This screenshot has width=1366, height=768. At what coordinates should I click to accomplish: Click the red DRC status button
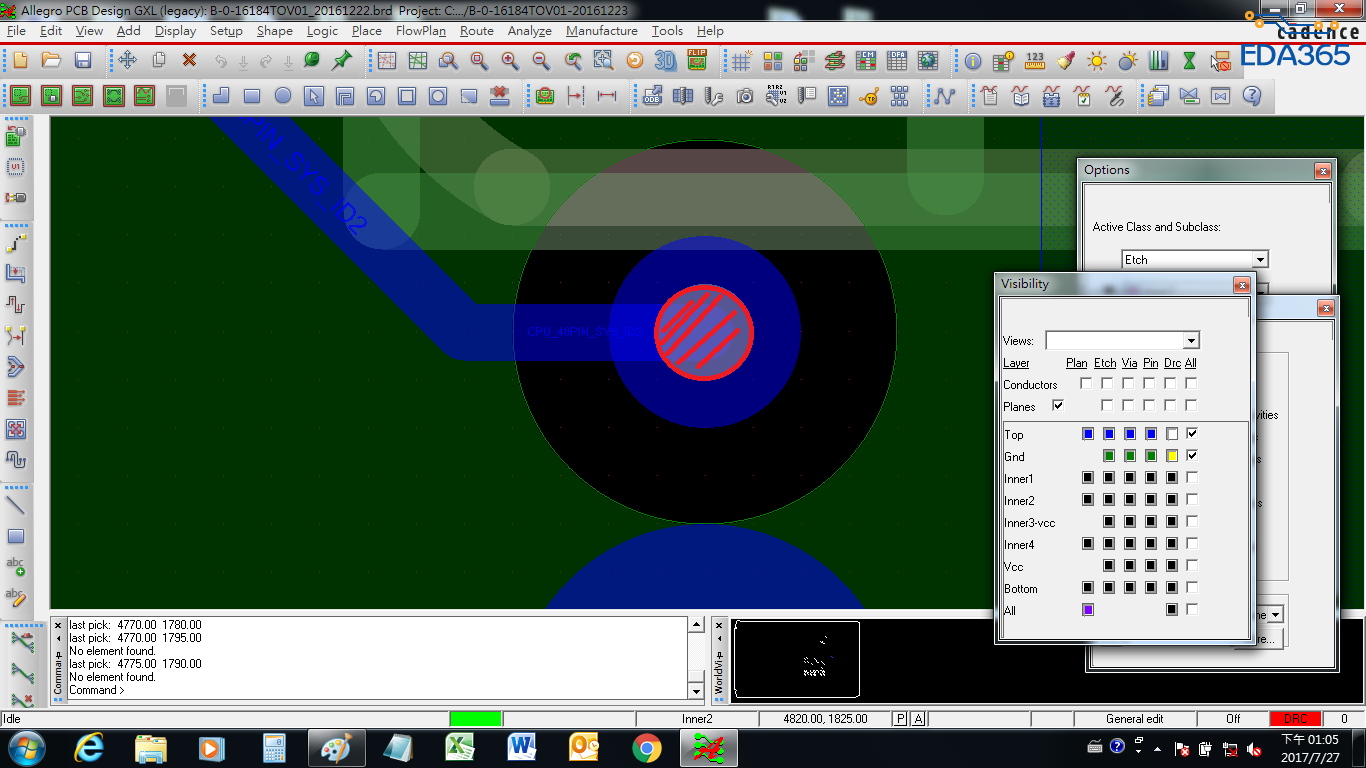pos(1295,719)
